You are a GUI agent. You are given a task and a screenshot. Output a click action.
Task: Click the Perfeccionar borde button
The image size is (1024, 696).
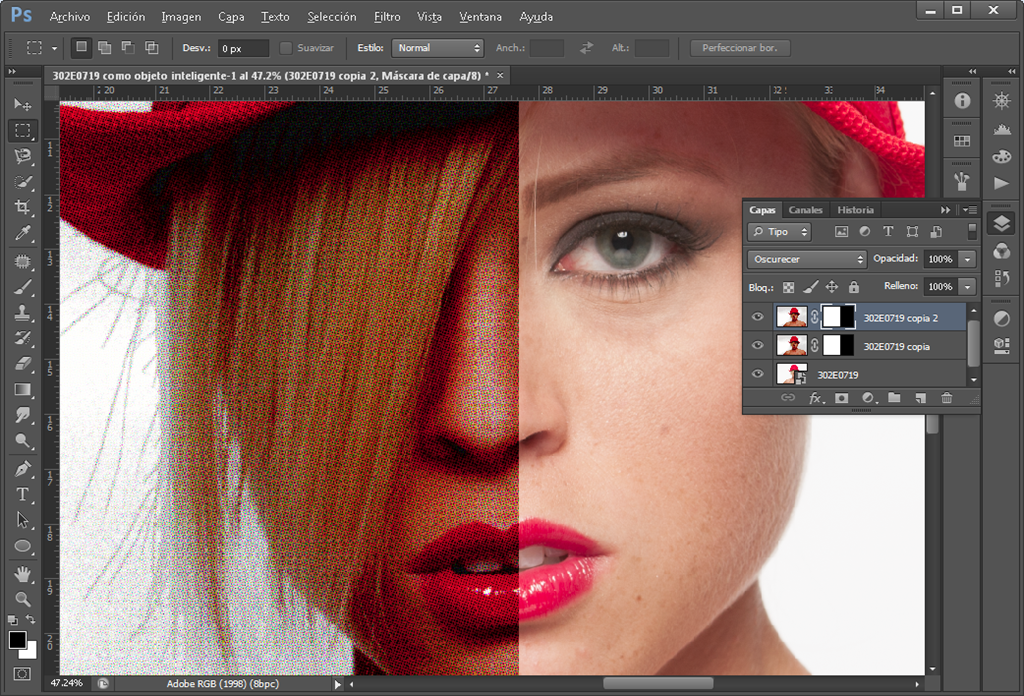click(740, 48)
